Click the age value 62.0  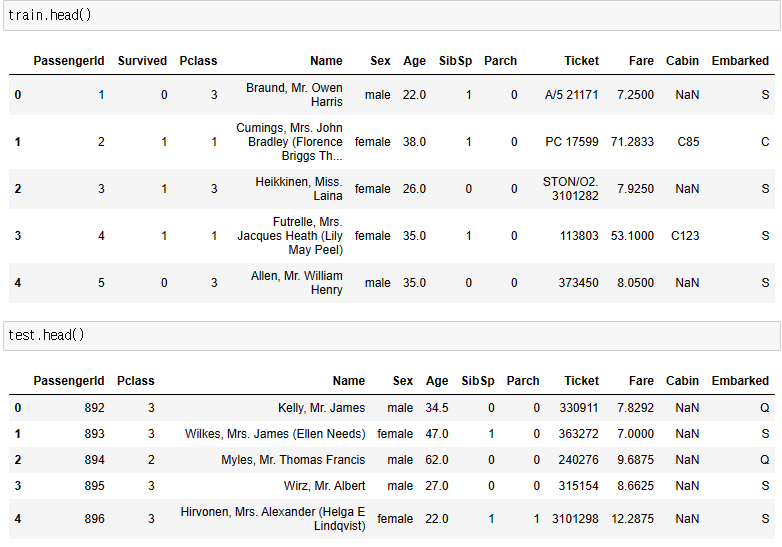click(437, 460)
